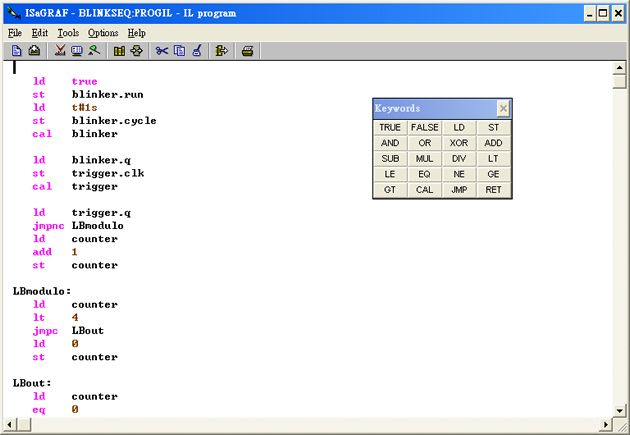Click the Copy icon in toolbar
Image resolution: width=630 pixels, height=435 pixels.
click(x=179, y=50)
